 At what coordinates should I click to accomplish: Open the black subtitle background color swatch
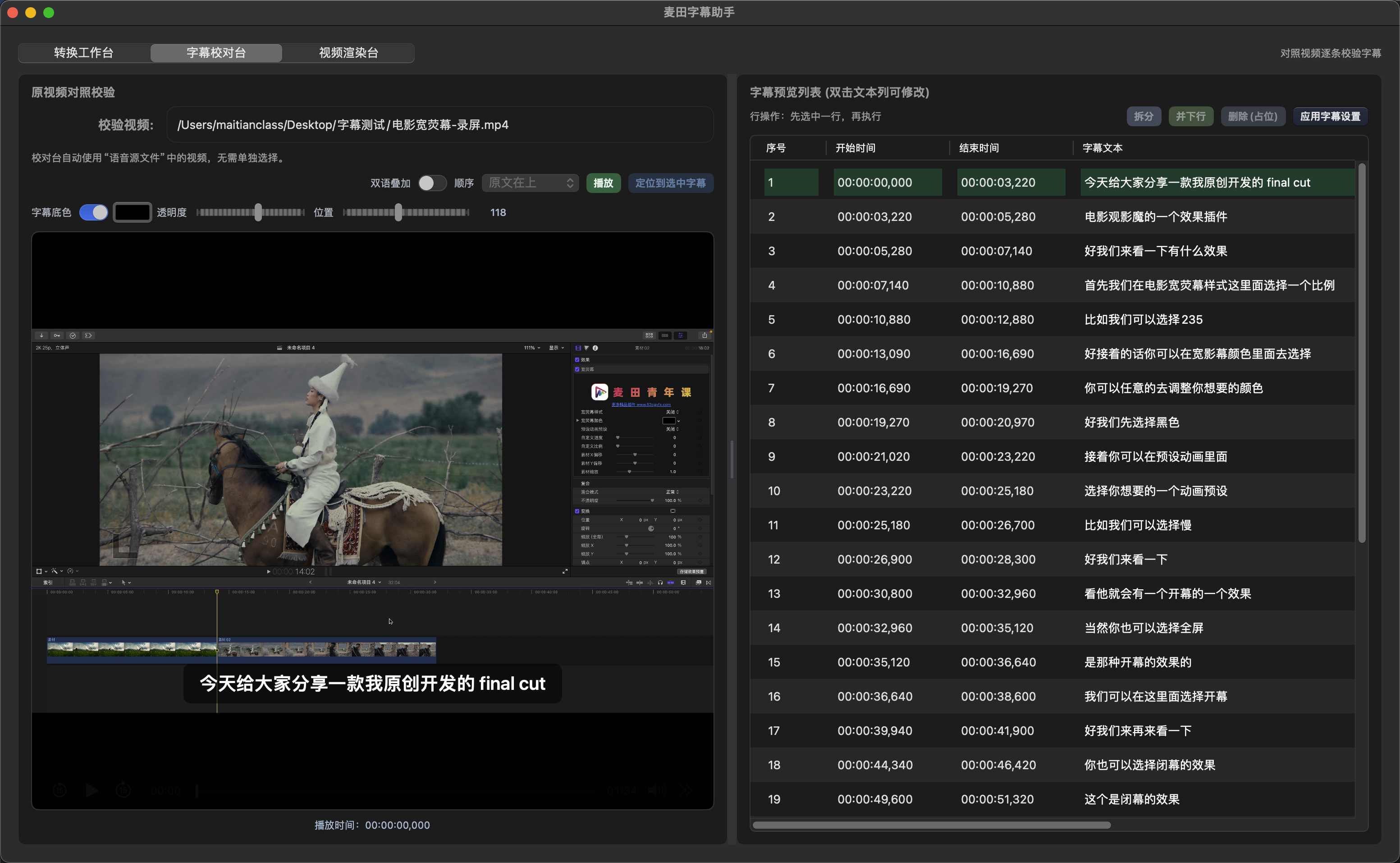[133, 212]
